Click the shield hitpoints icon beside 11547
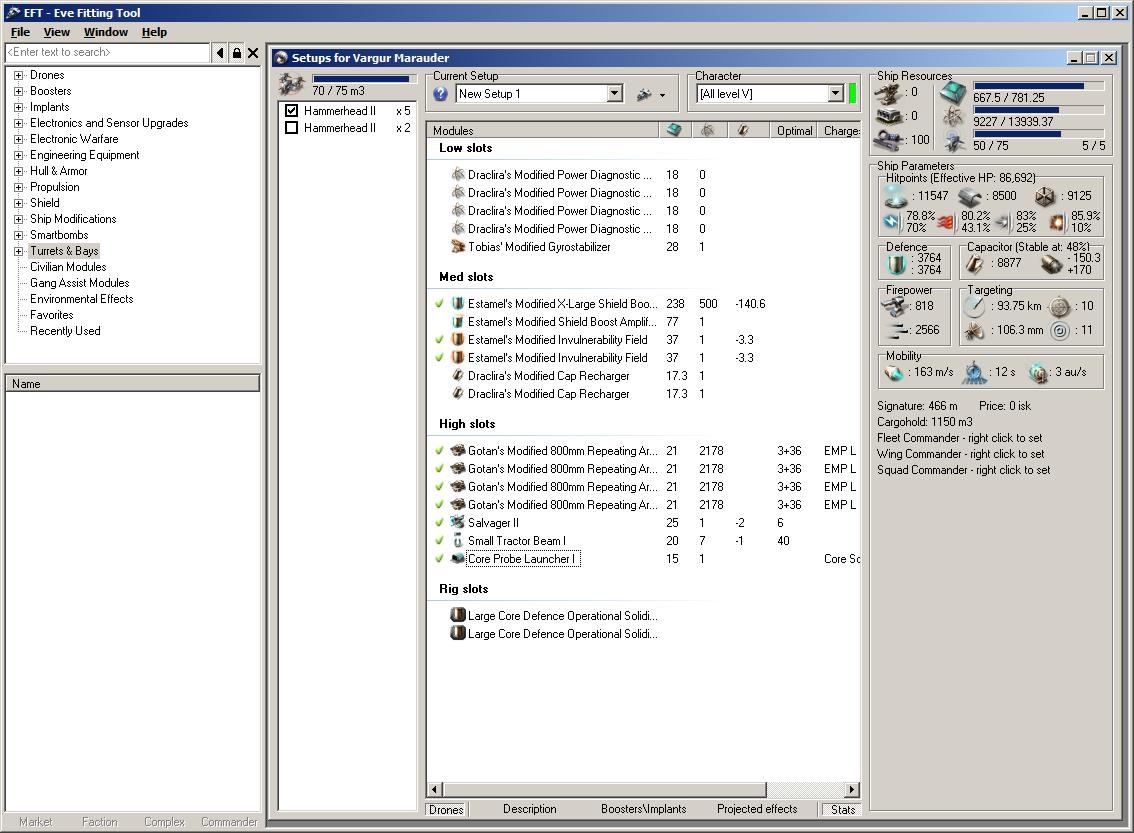This screenshot has height=833, width=1134. click(x=896, y=195)
